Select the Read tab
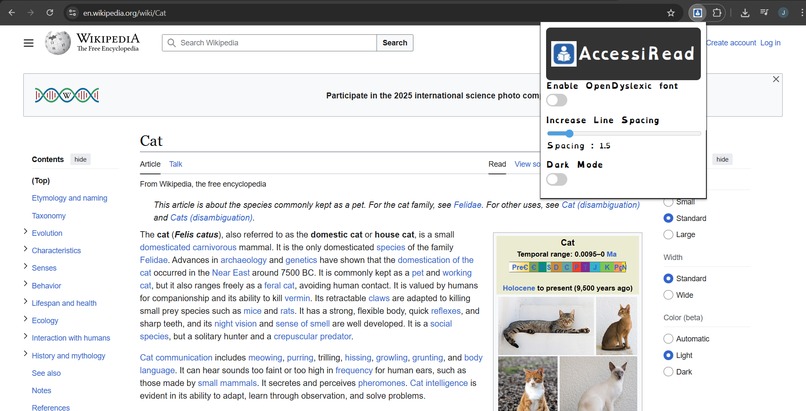806x411 pixels. coord(497,164)
